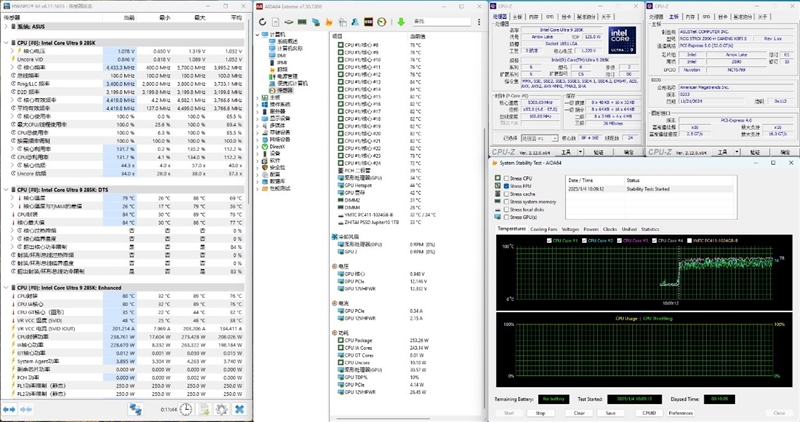Click the AIDA64 toolbar refresh icon

[x=262, y=22]
